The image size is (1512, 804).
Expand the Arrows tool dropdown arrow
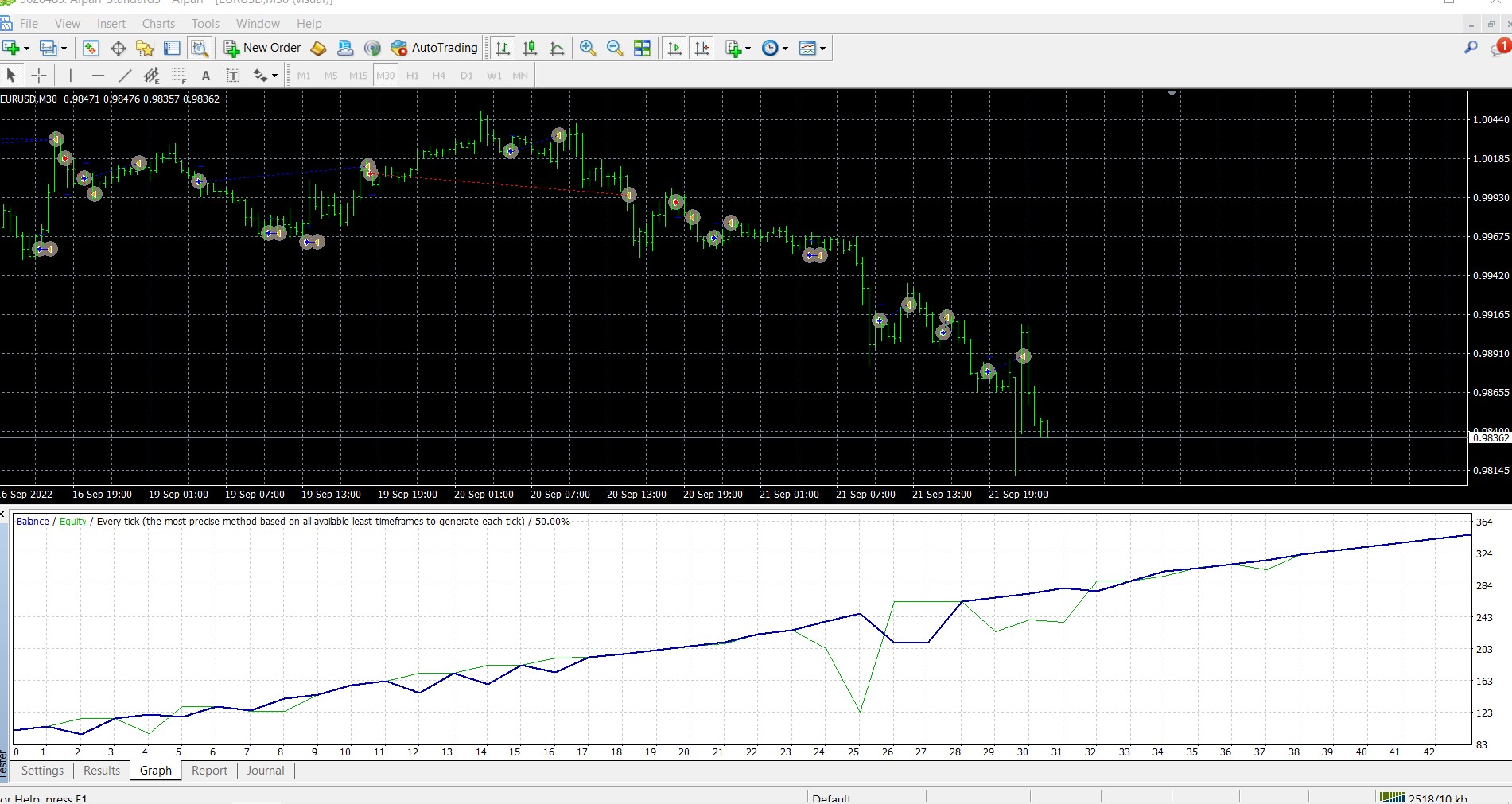[274, 76]
